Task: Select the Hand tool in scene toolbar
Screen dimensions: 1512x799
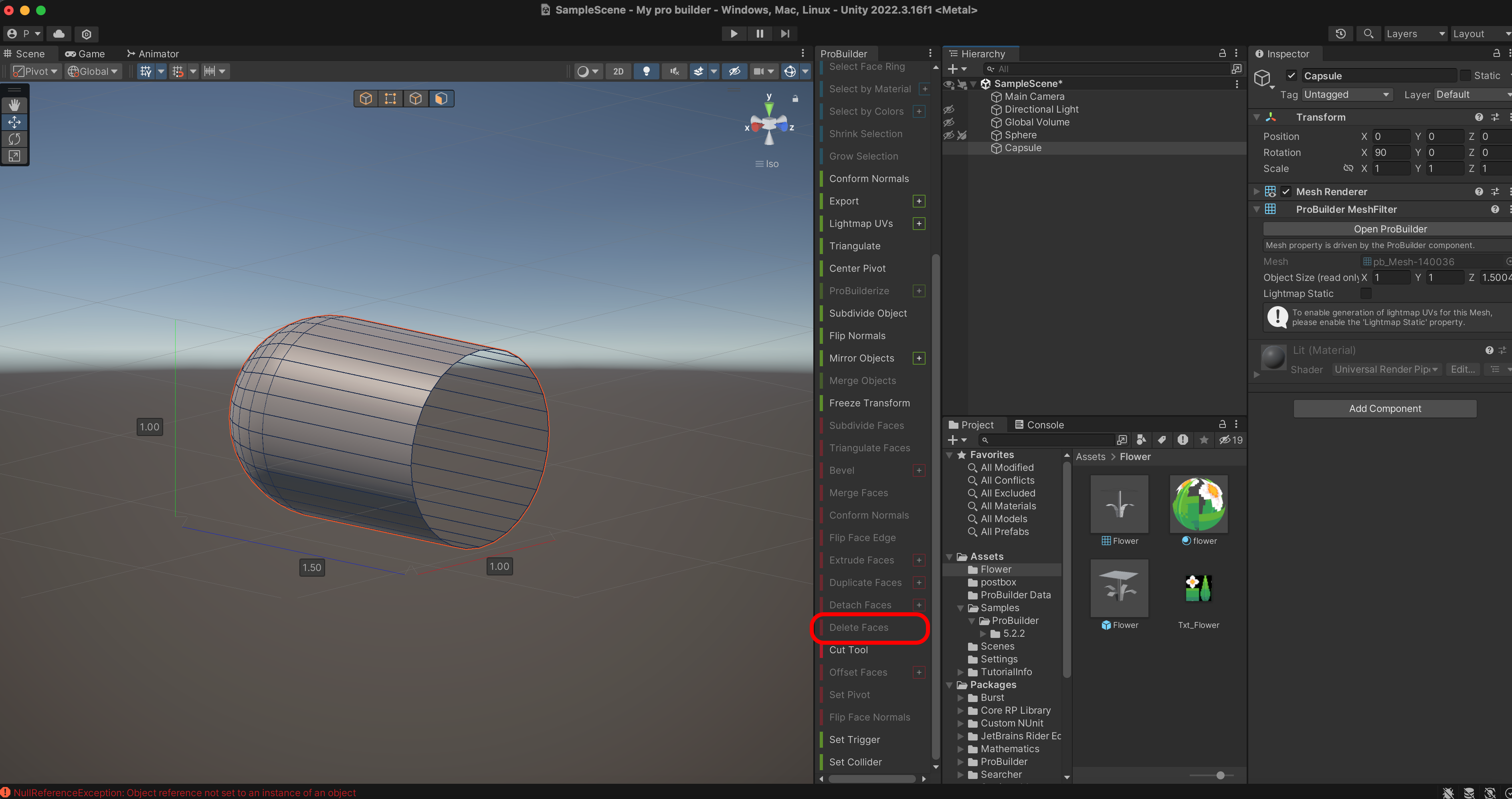Action: [14, 105]
